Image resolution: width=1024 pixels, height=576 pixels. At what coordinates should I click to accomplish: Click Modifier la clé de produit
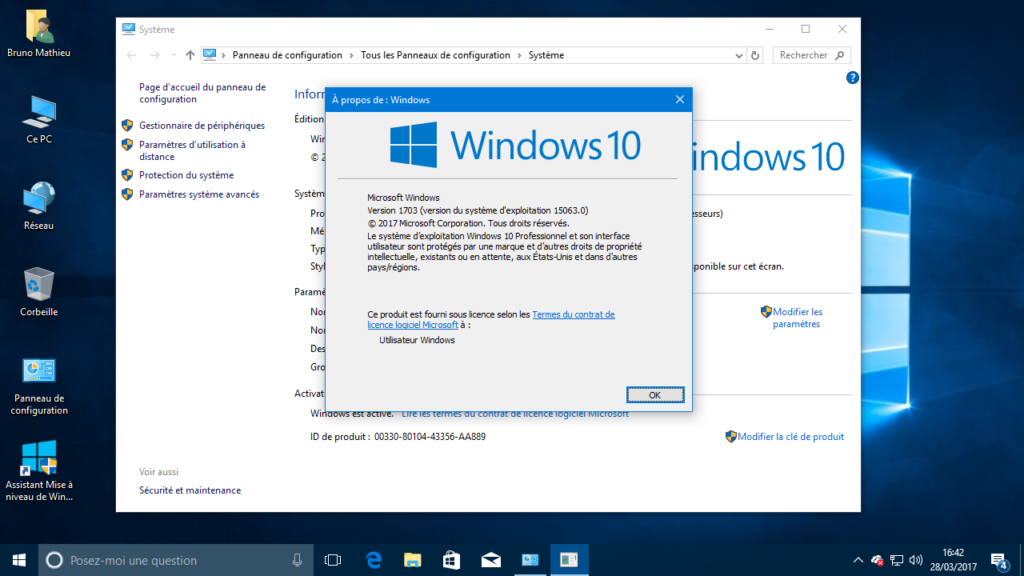790,437
